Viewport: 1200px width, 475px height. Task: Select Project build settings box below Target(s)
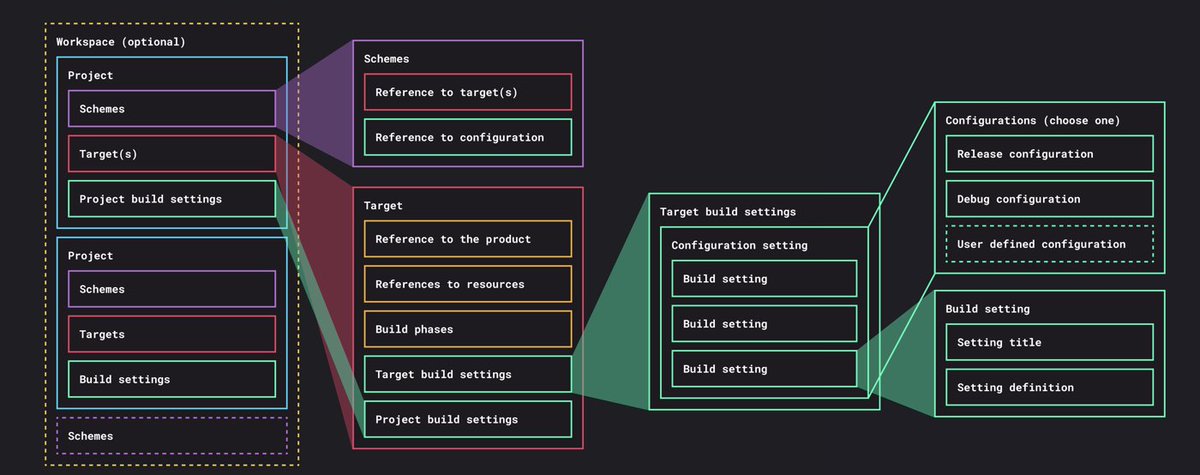172,199
